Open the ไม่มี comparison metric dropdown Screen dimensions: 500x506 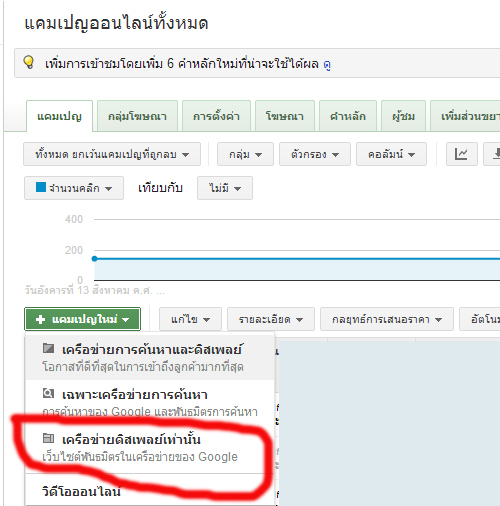point(225,188)
